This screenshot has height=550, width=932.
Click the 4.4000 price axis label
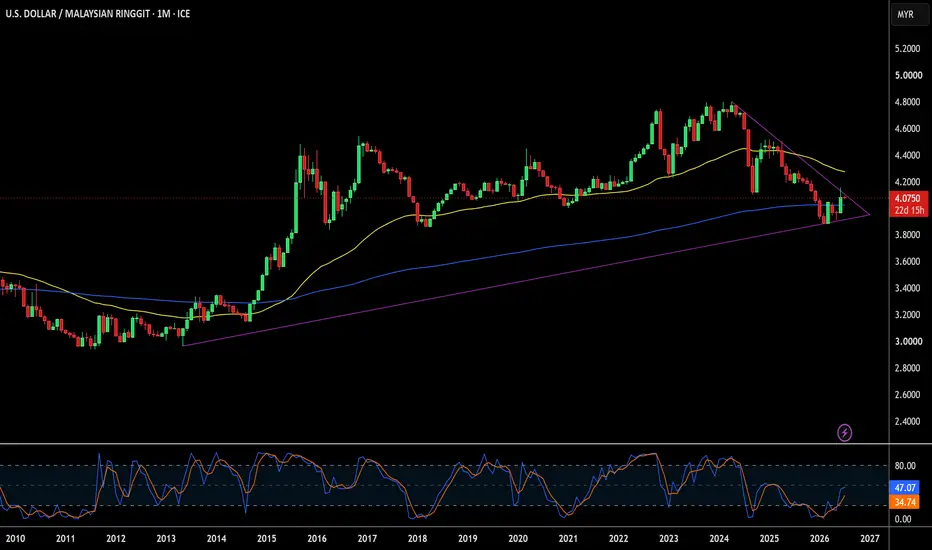click(908, 155)
